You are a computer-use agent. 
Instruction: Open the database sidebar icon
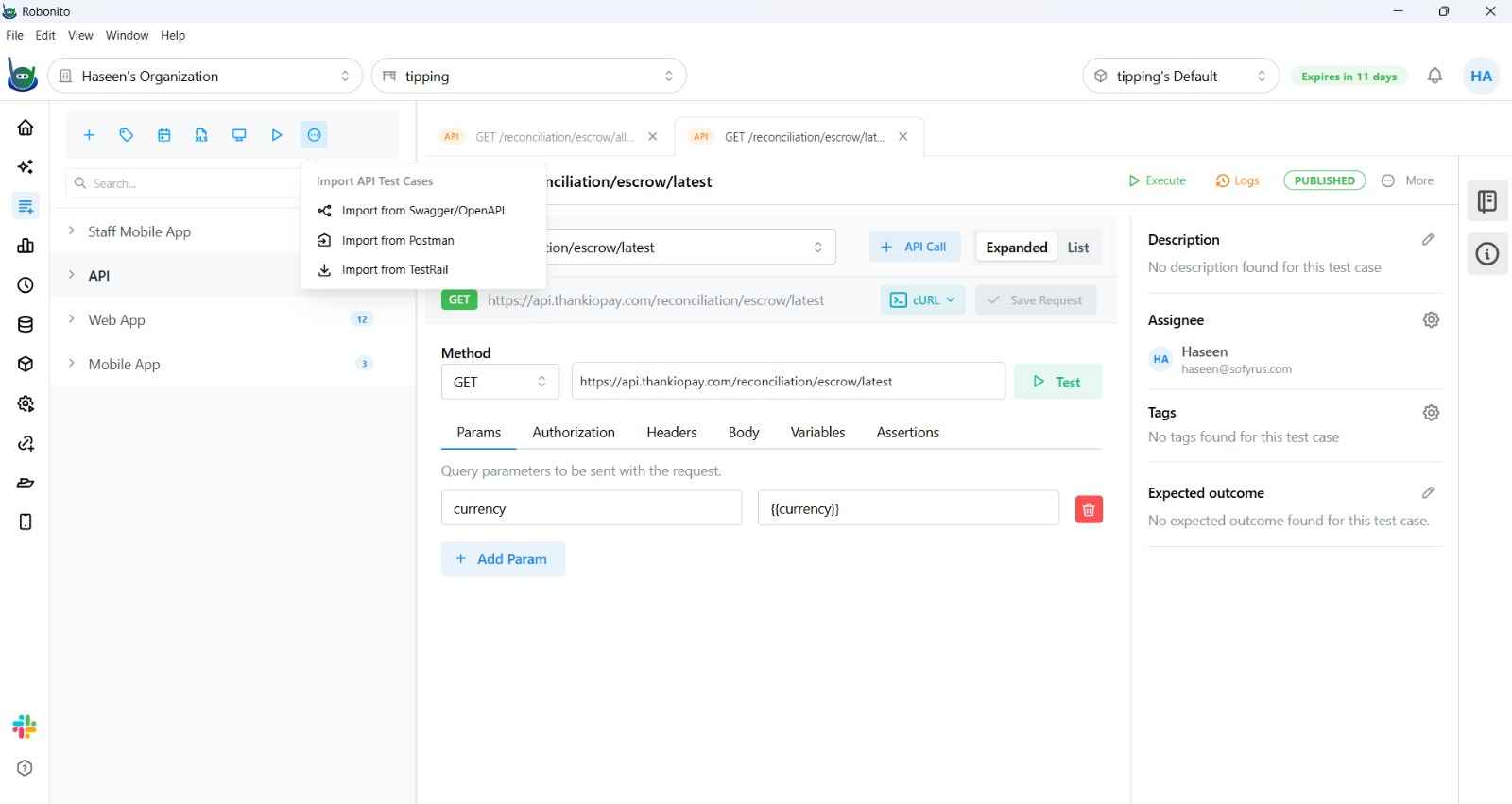(26, 325)
